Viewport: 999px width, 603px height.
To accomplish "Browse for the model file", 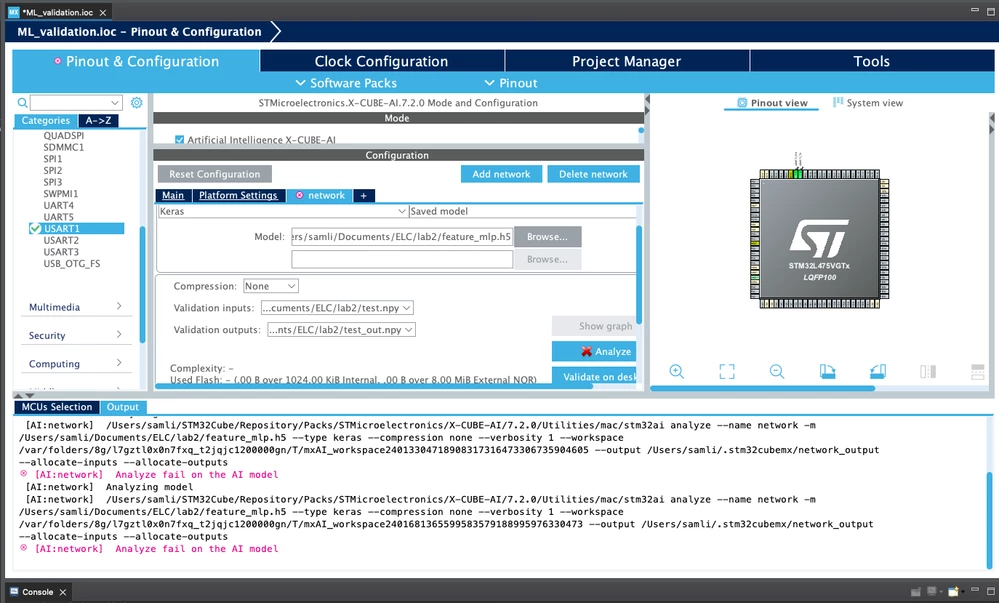I will click(x=547, y=236).
